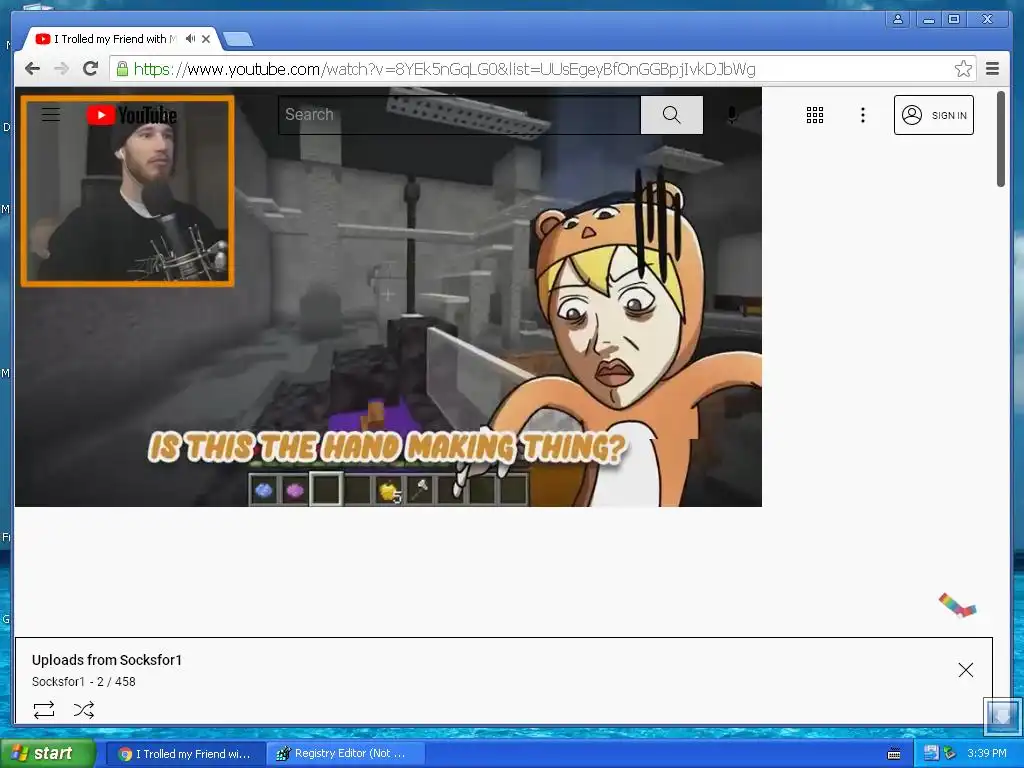Close the Uploads from Socksfor1 playlist panel
The width and height of the screenshot is (1024, 768).
966,669
